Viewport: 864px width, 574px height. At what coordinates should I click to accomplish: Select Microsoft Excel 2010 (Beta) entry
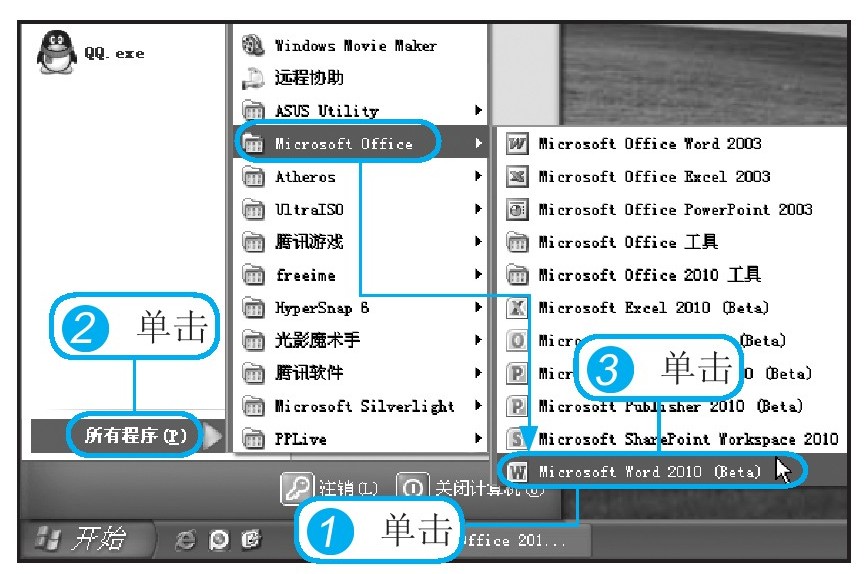(x=672, y=307)
